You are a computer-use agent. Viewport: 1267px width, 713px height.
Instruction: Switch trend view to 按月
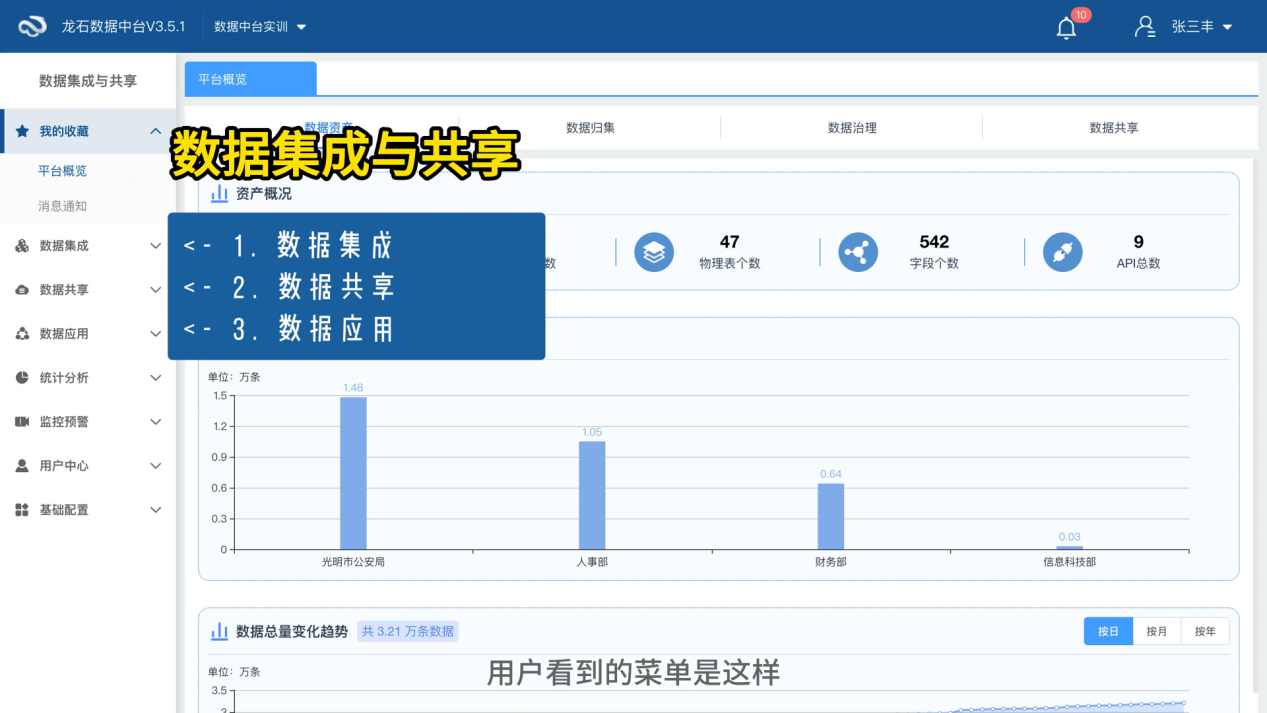(1156, 631)
